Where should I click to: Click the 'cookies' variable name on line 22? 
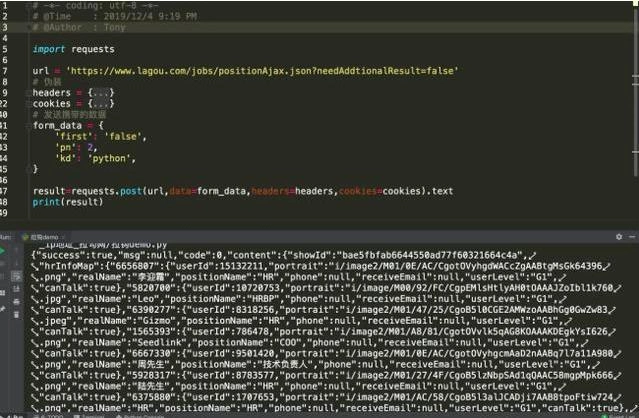(52, 104)
